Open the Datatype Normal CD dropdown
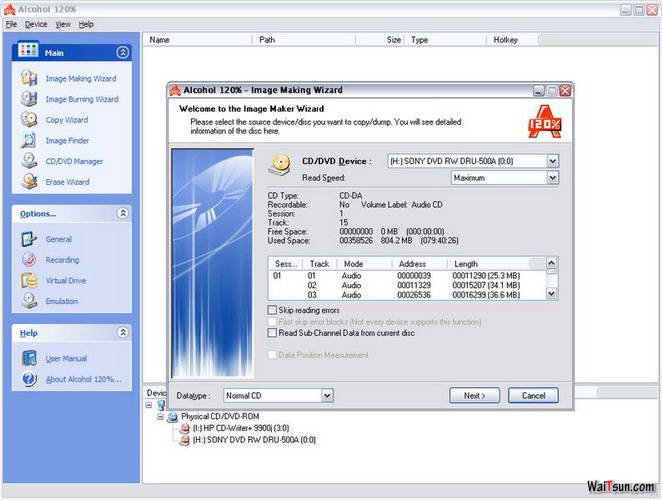Viewport: 662px width, 500px height. (326, 396)
